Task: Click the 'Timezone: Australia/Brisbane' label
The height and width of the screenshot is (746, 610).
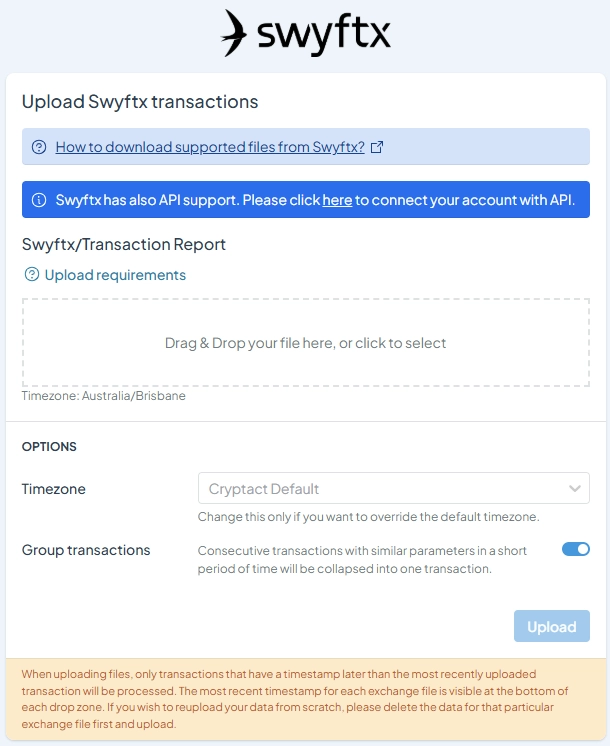Action: tap(104, 396)
